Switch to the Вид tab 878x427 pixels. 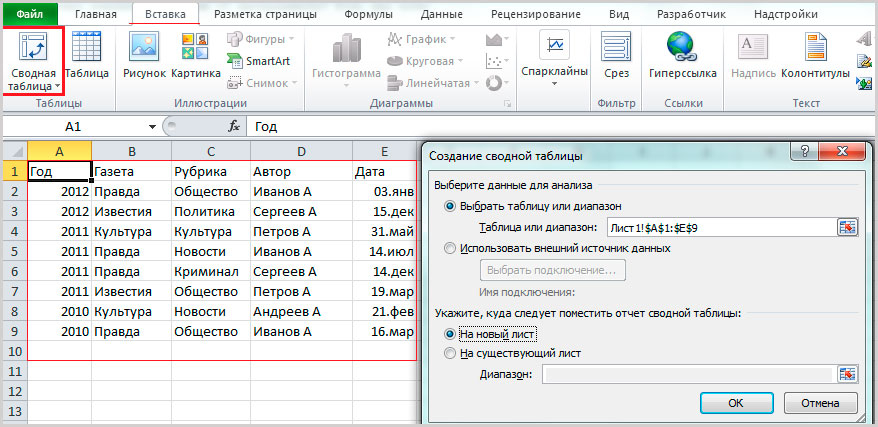[621, 14]
